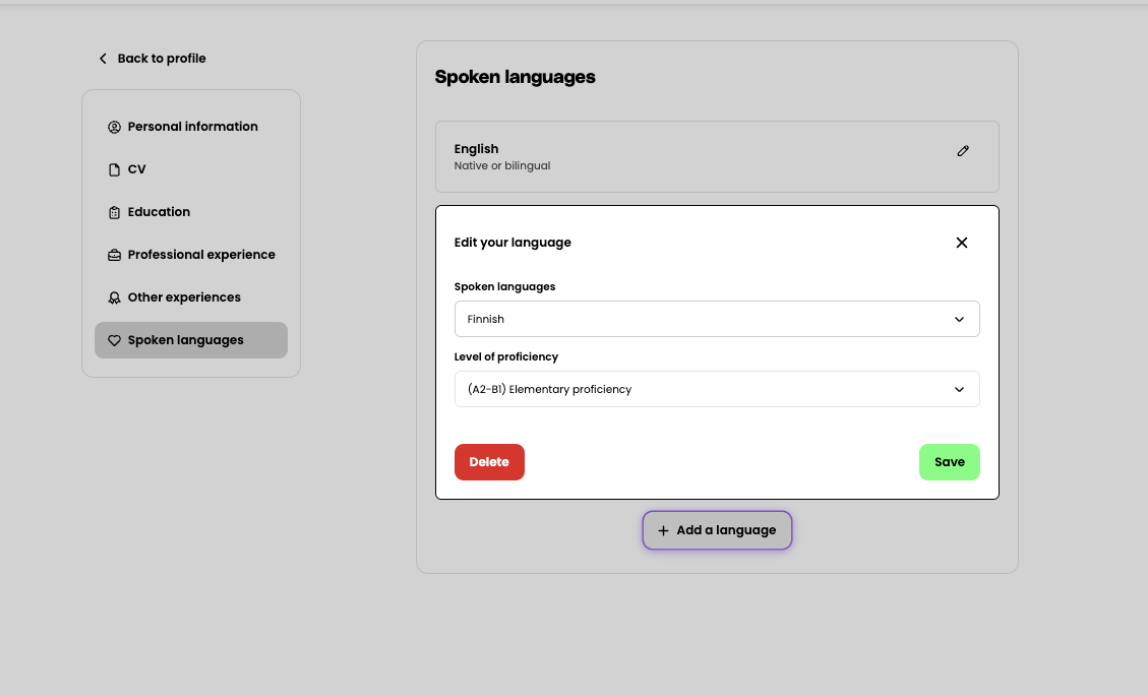Go to the Education section
This screenshot has height=696, width=1148.
pyautogui.click(x=158, y=212)
